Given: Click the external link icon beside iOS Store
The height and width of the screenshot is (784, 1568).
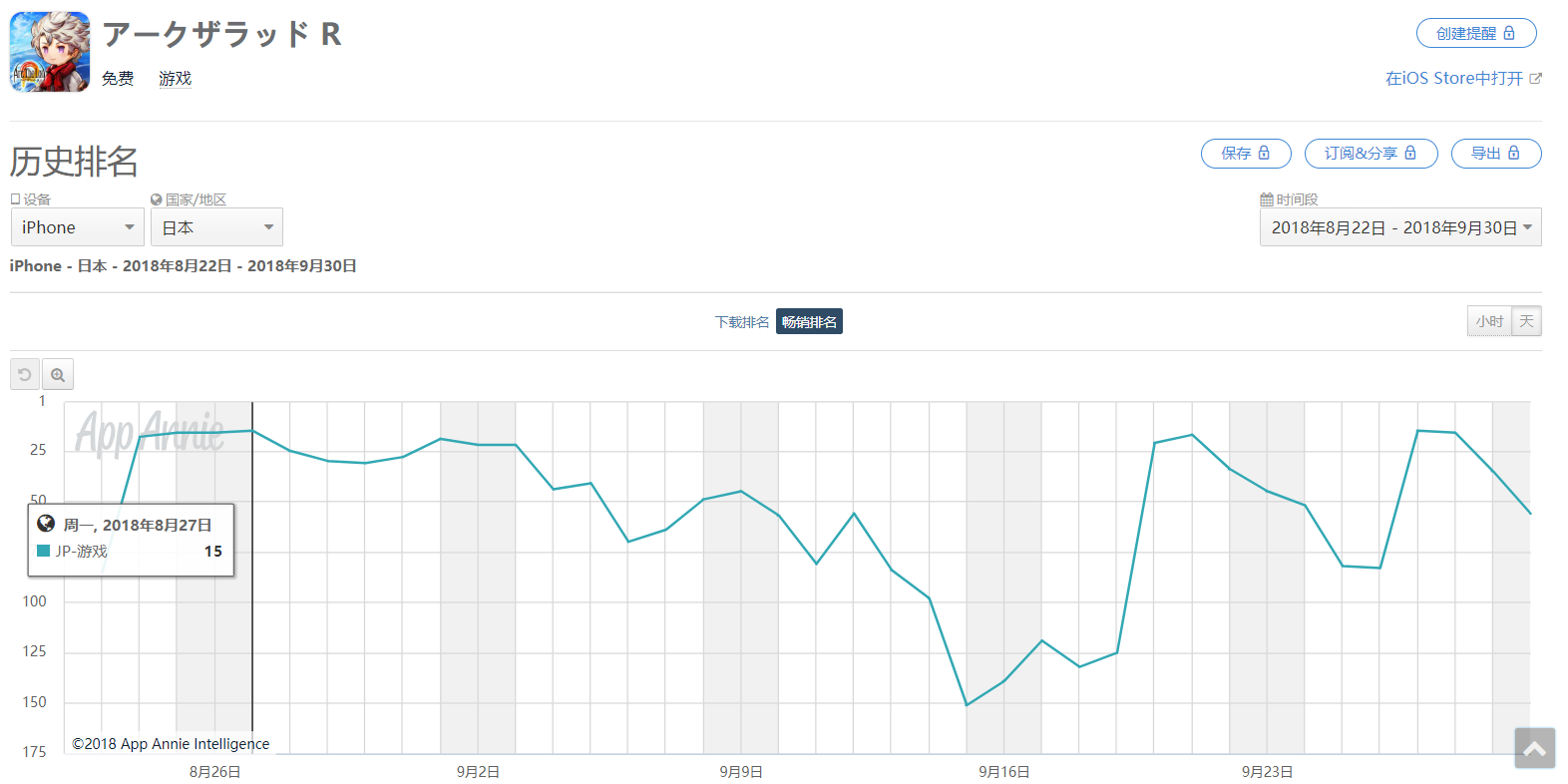Looking at the screenshot, I should tap(1536, 79).
